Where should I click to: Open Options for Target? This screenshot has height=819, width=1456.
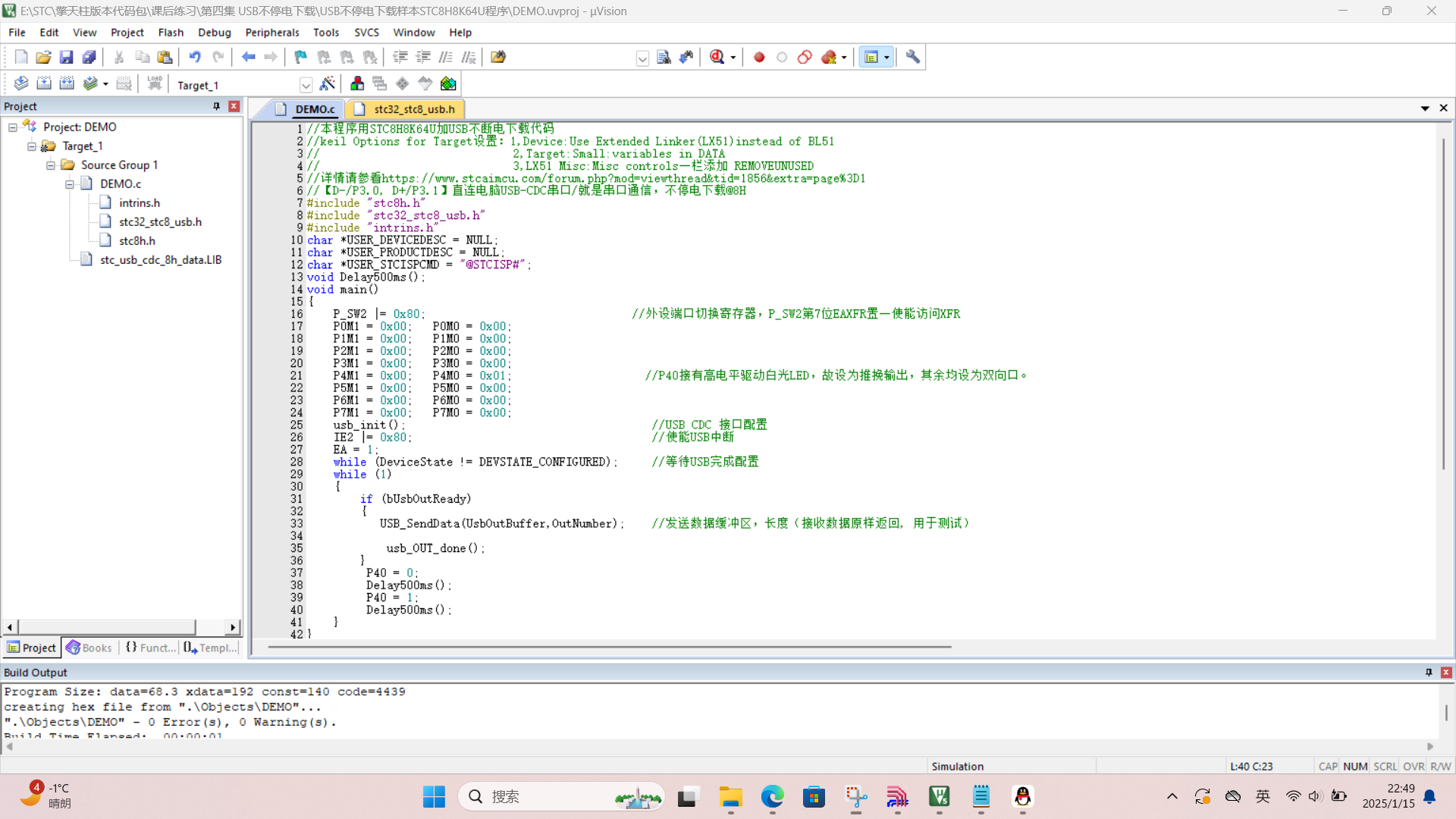click(x=328, y=83)
